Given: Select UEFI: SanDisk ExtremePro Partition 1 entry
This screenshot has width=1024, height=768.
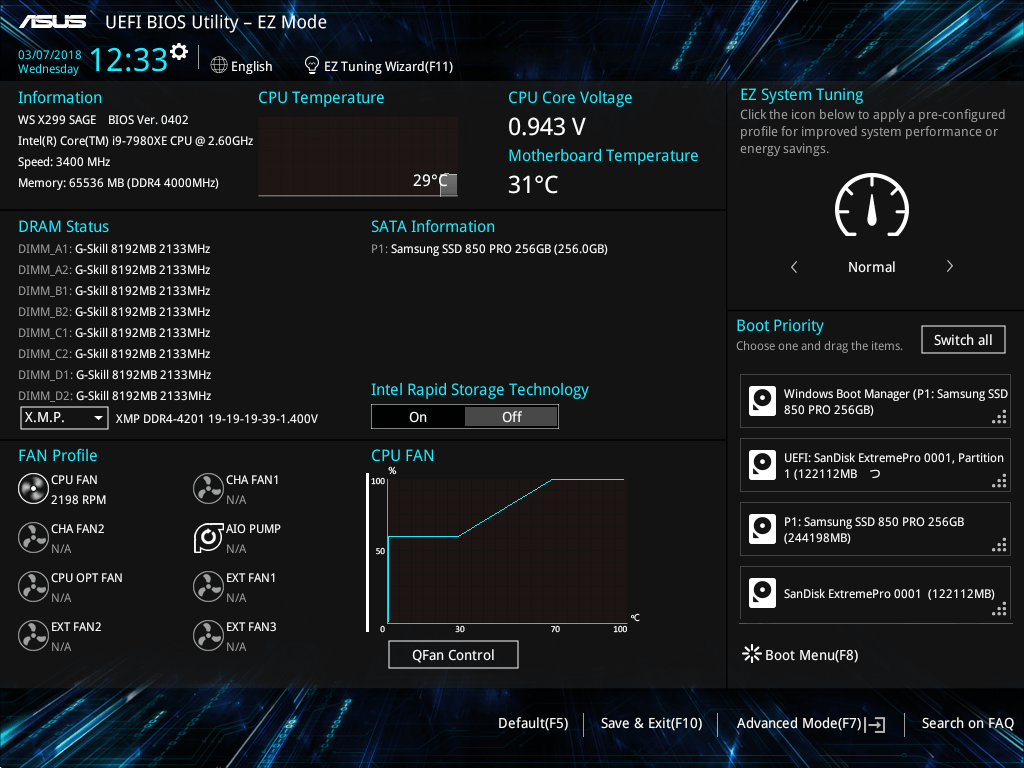Looking at the screenshot, I should coord(875,465).
